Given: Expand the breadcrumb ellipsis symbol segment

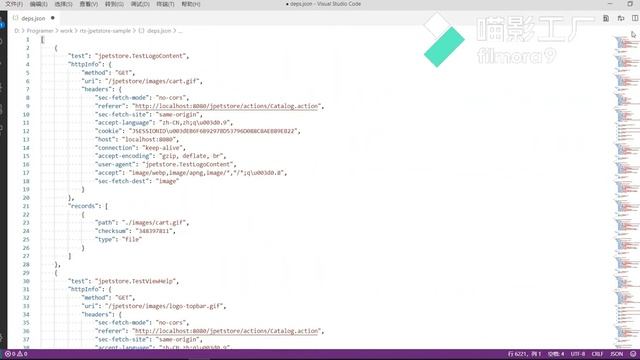Looking at the screenshot, I should click(180, 31).
